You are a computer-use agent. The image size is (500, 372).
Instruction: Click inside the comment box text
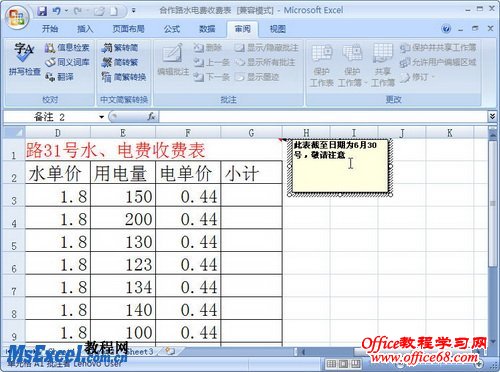coord(335,150)
